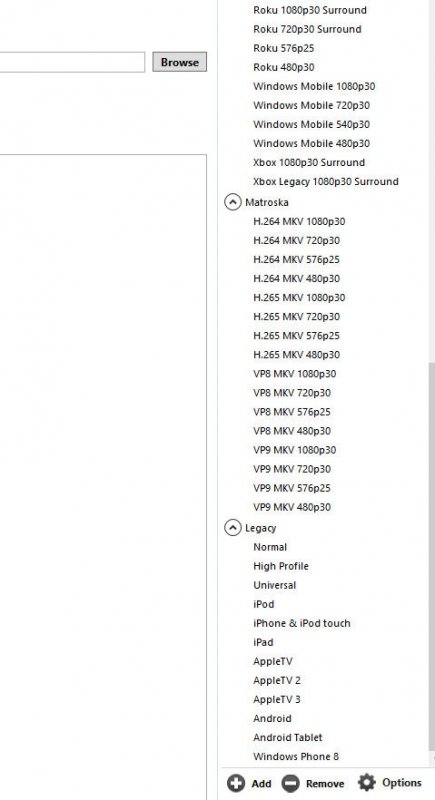This screenshot has height=800, width=435.
Task: Choose the VP9 MKV 1080p30 preset
Action: click(294, 450)
